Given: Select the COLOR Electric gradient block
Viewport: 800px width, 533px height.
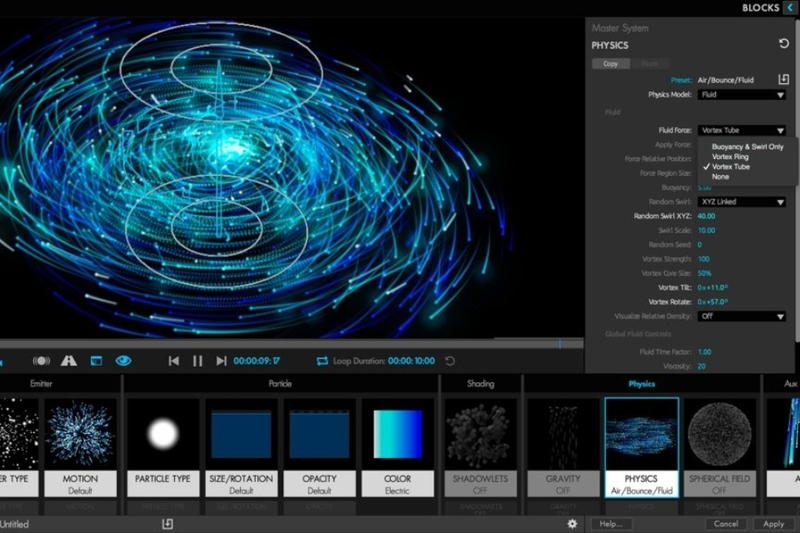Looking at the screenshot, I should (x=397, y=447).
